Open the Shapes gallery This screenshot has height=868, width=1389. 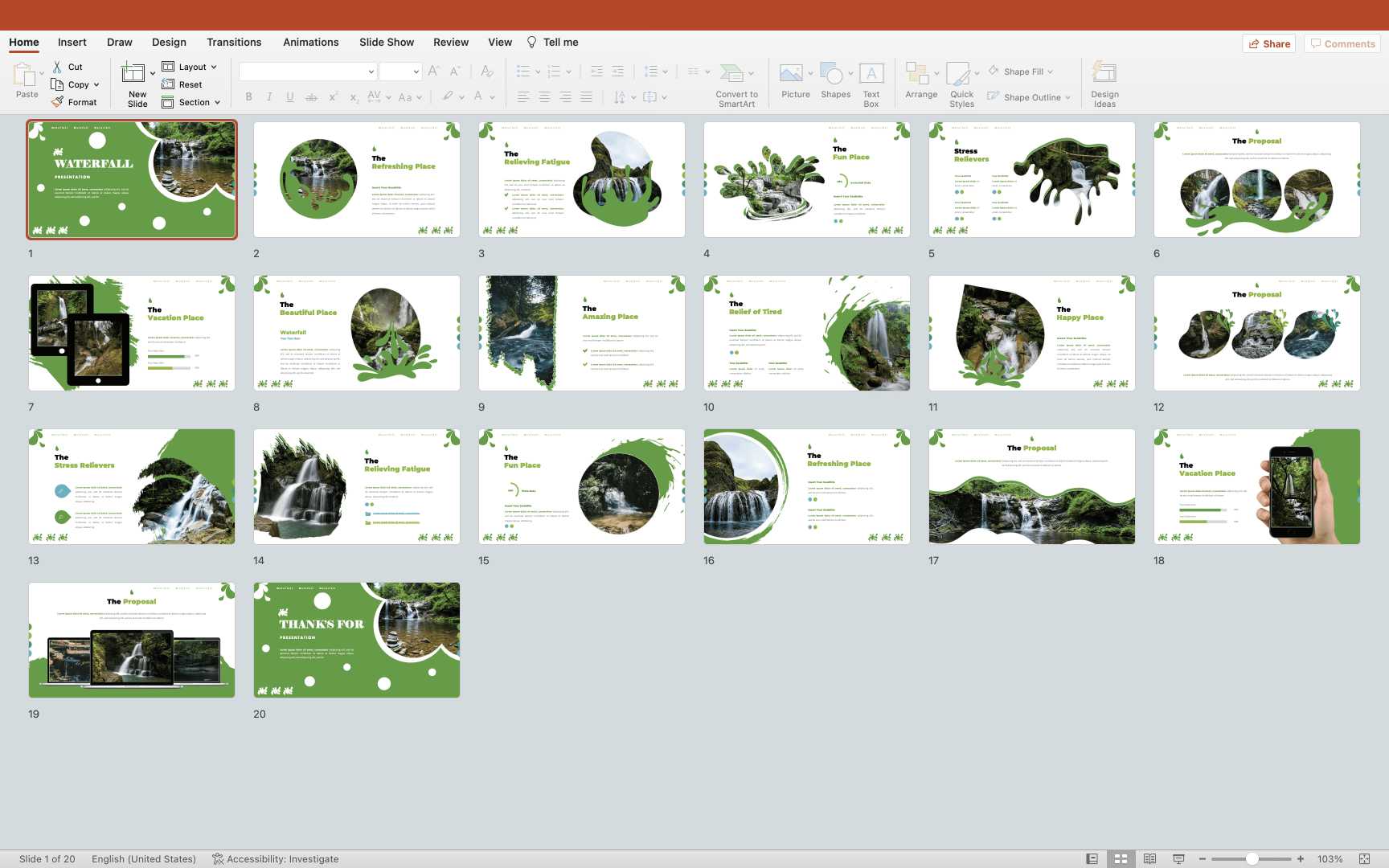(x=832, y=75)
